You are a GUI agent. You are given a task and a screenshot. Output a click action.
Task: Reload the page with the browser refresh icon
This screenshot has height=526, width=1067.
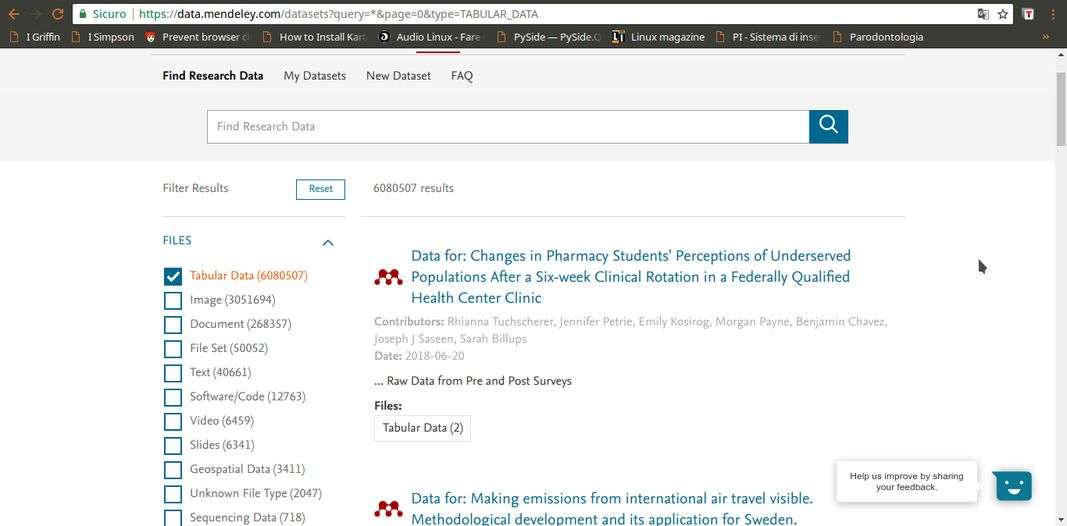point(57,14)
